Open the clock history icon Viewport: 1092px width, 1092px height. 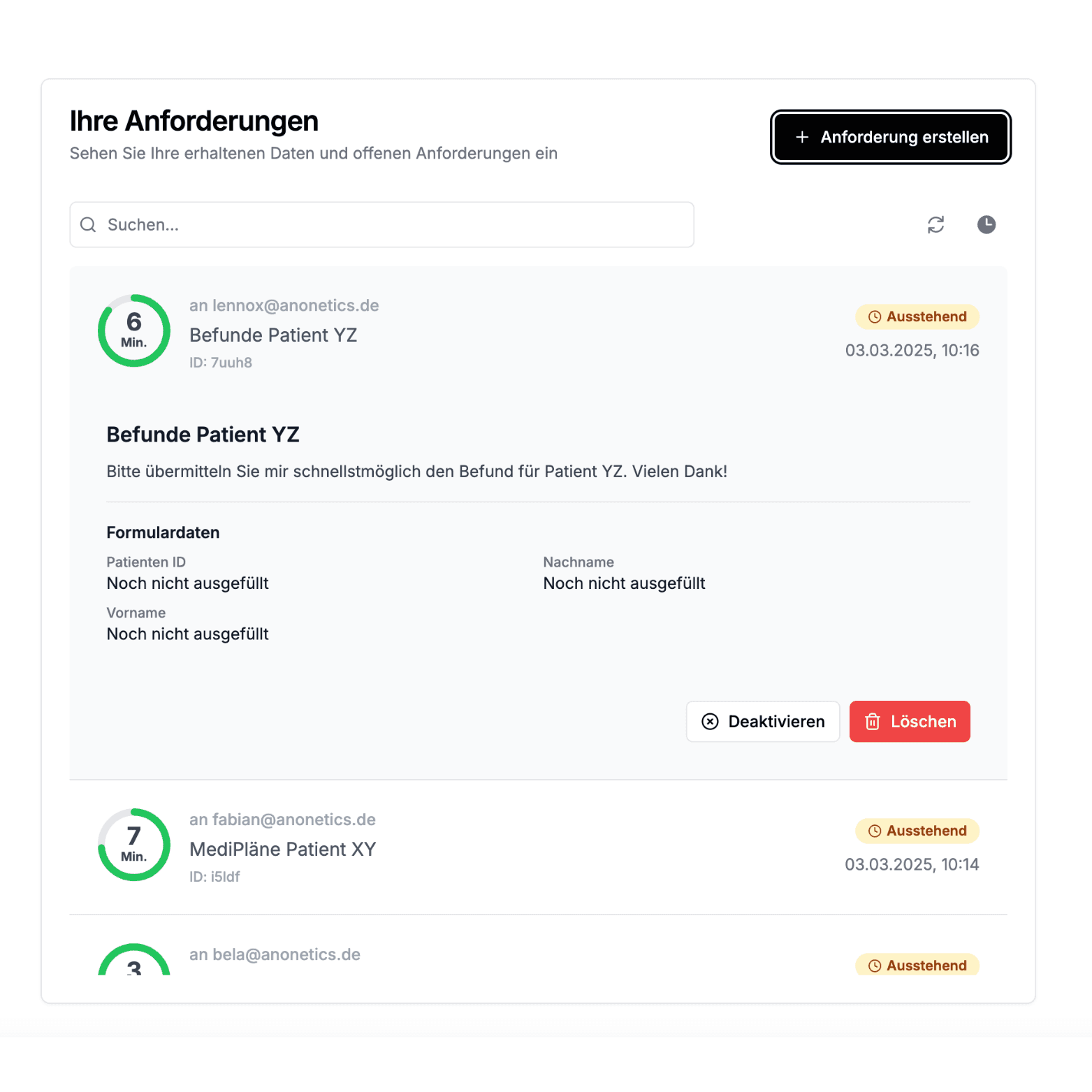click(x=986, y=224)
